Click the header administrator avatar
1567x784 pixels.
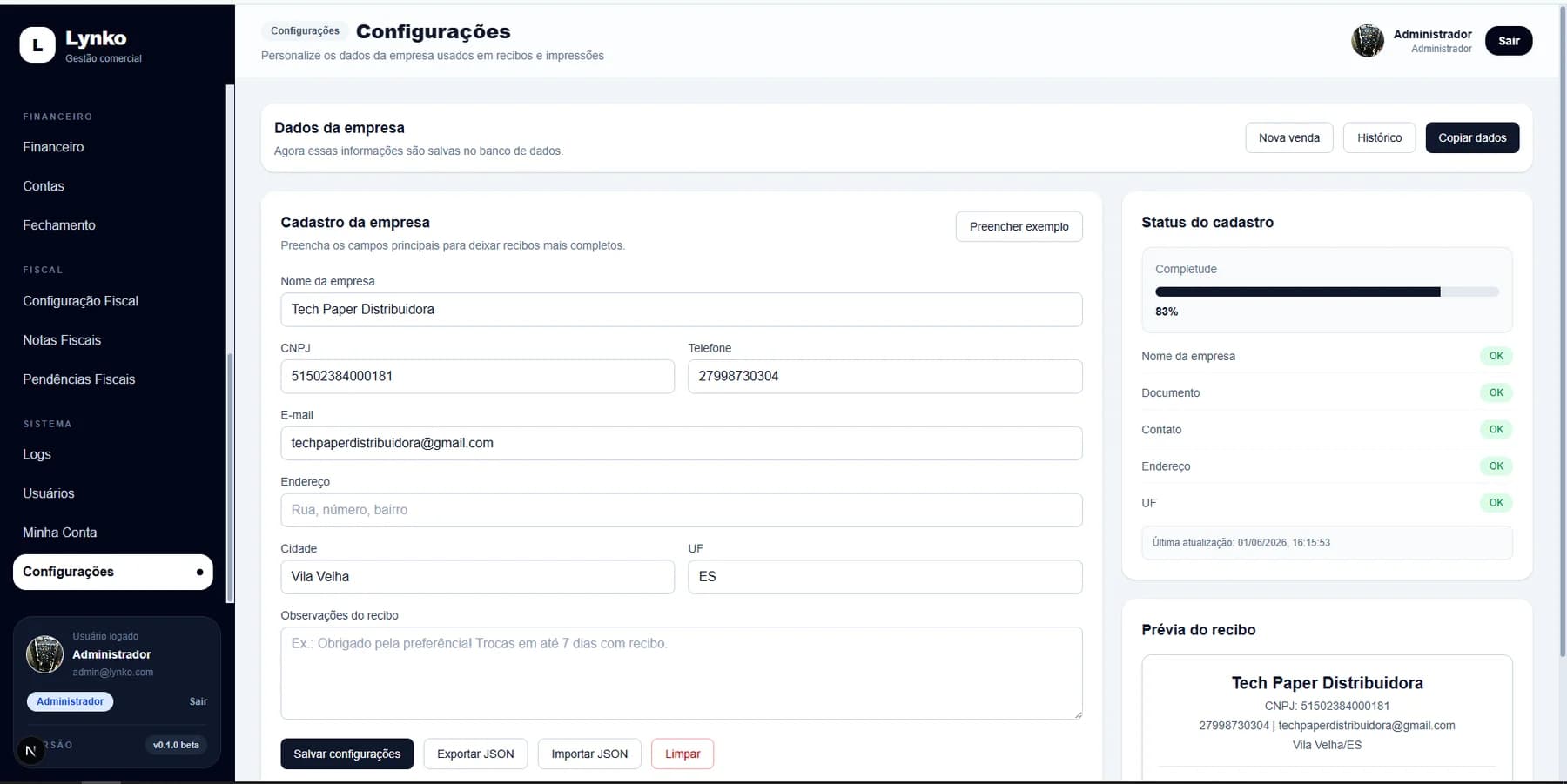tap(1368, 41)
